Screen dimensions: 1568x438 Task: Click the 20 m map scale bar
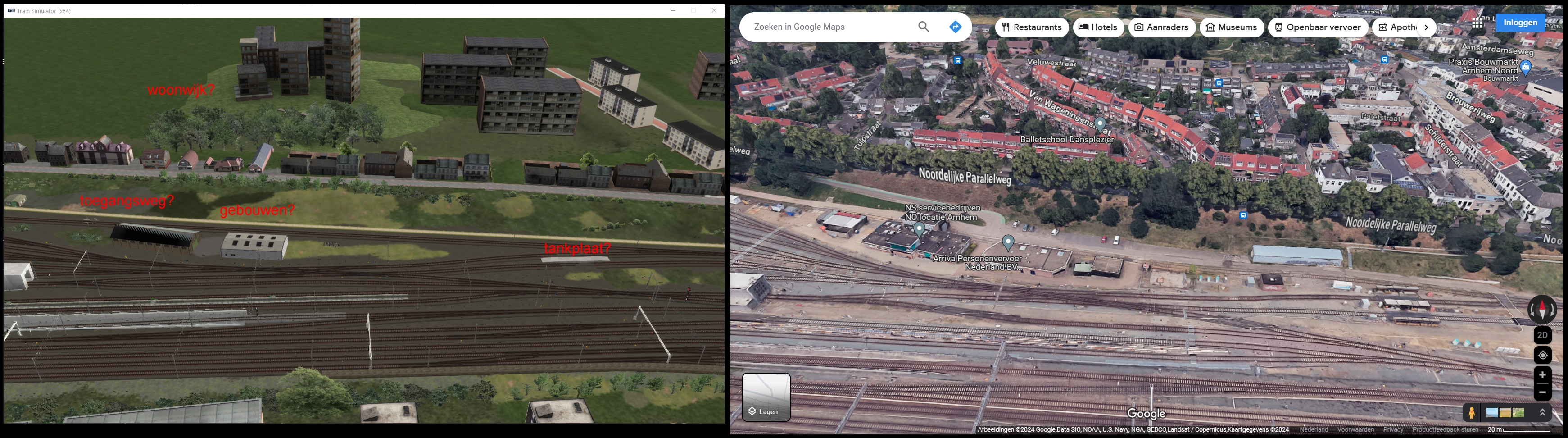coord(1519,429)
